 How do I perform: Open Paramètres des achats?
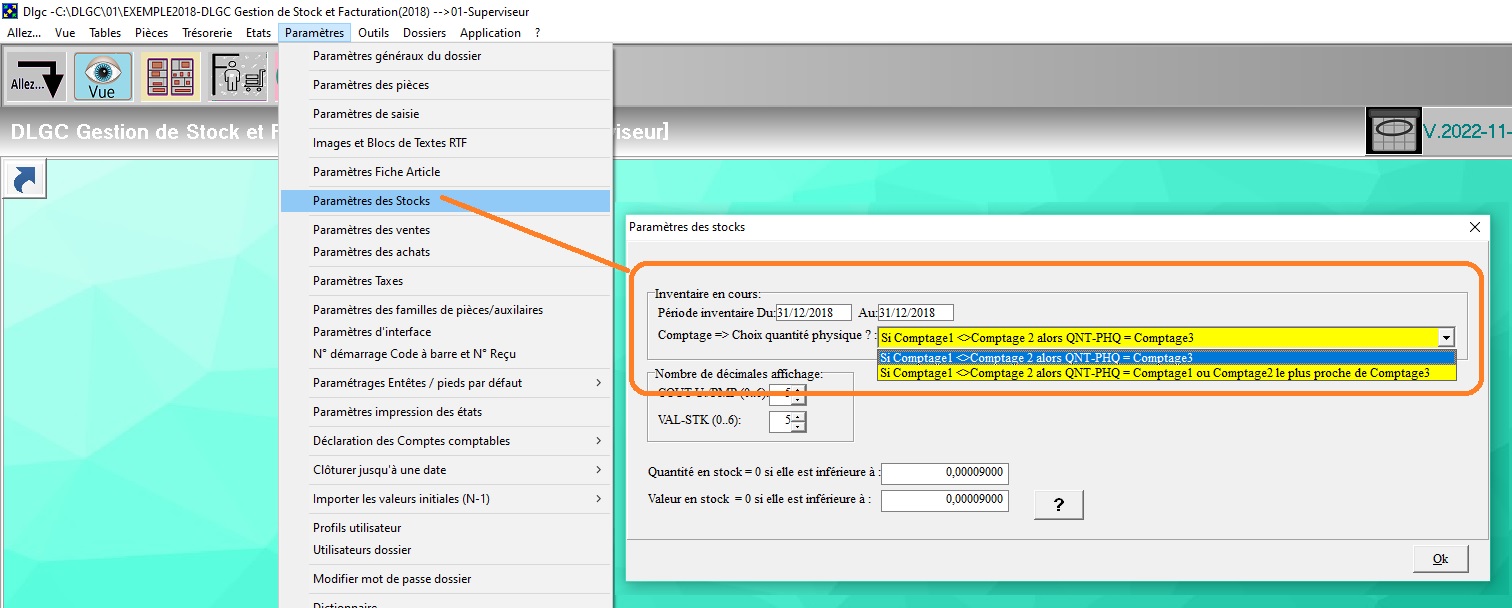pyautogui.click(x=445, y=252)
